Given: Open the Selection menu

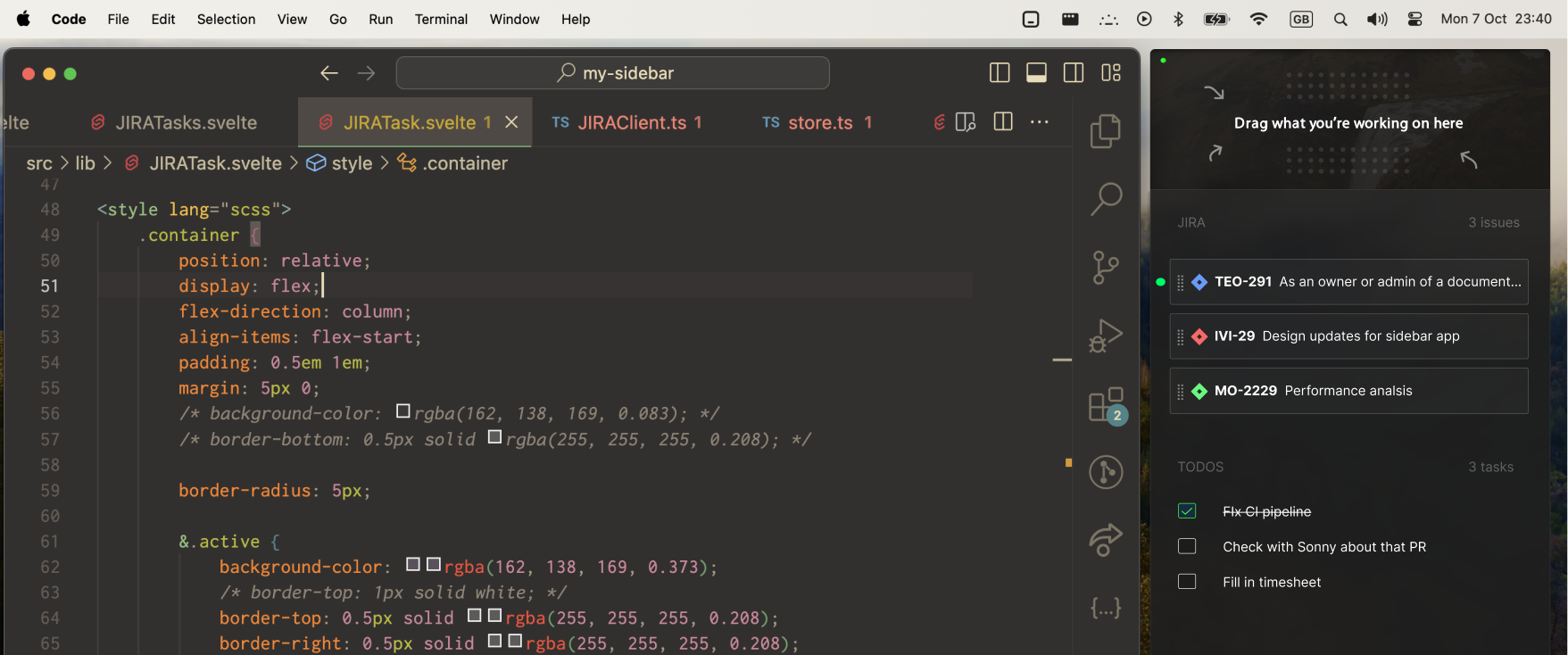Looking at the screenshot, I should click(226, 19).
